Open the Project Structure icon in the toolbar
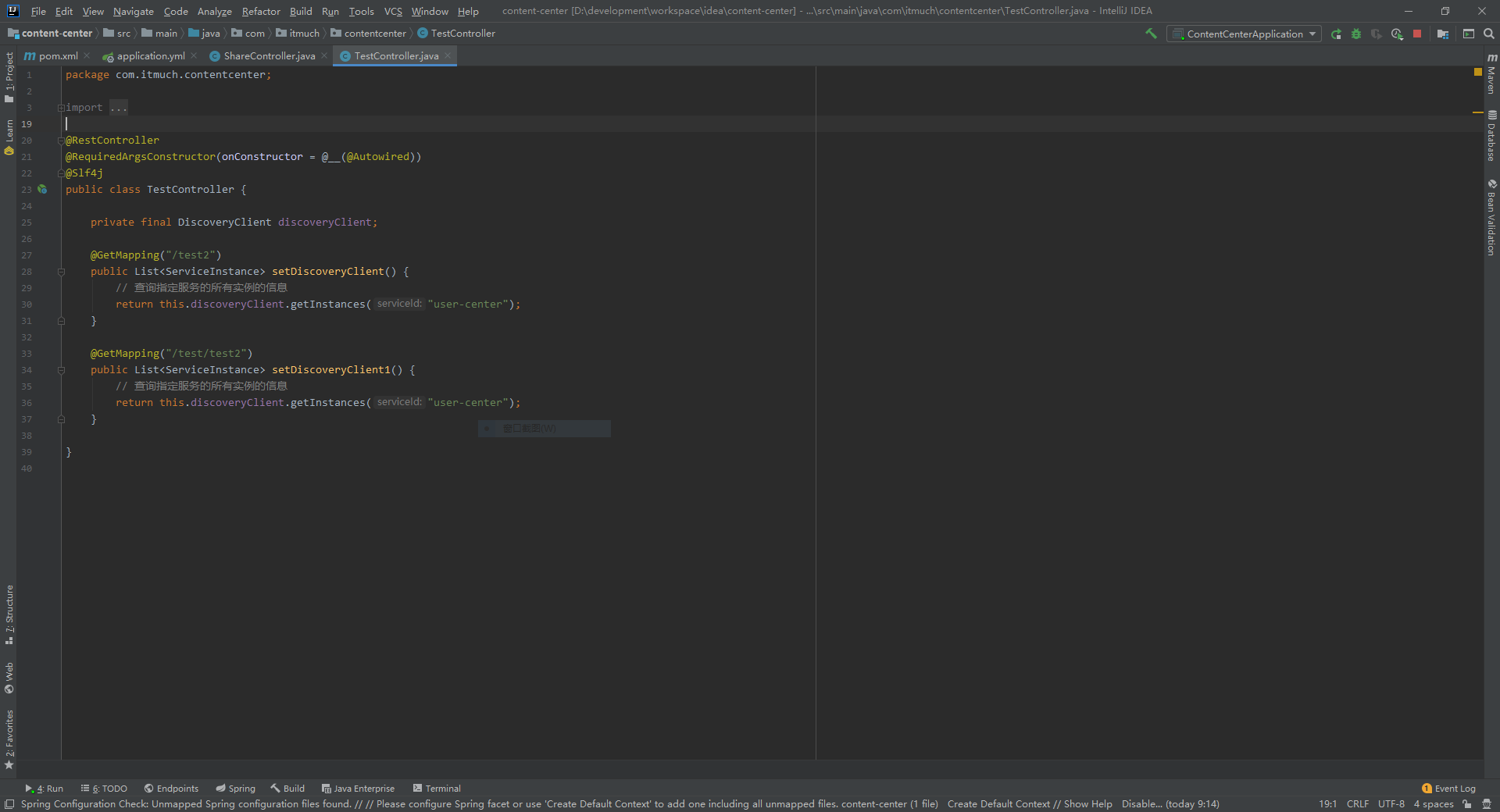Screen dimensions: 1500x812 (1443, 34)
